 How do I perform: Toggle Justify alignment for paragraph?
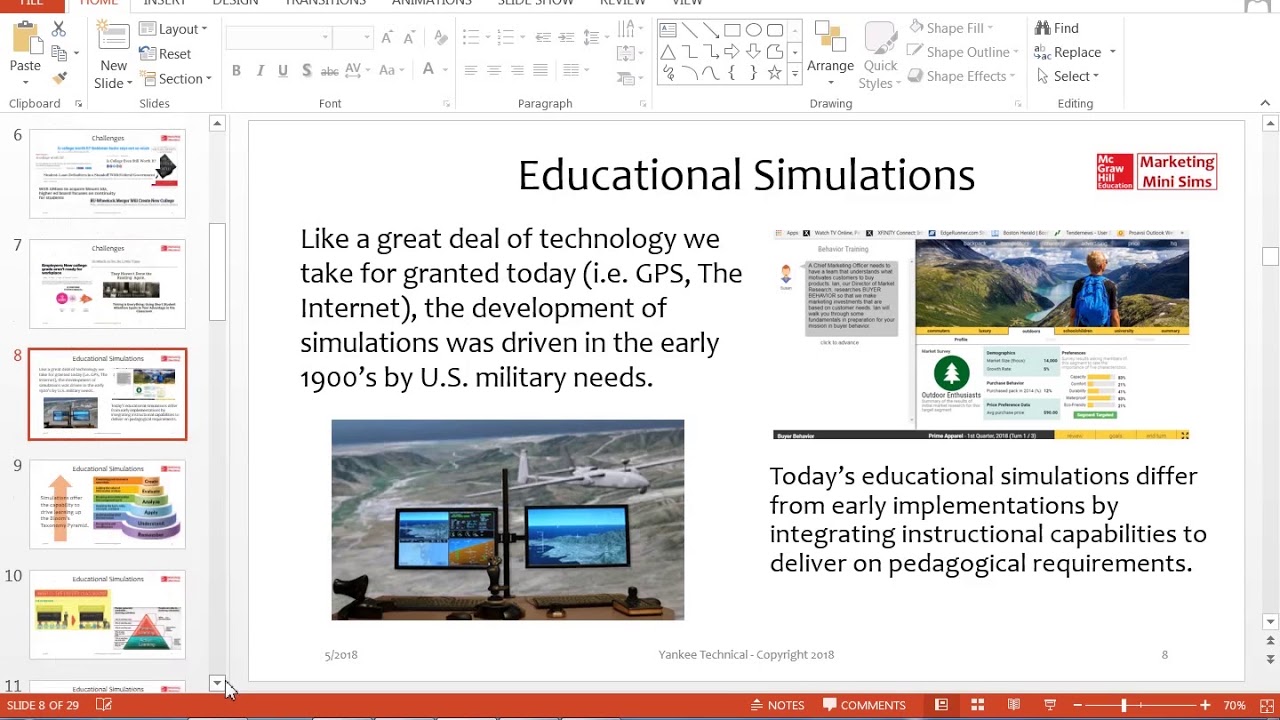pyautogui.click(x=540, y=70)
